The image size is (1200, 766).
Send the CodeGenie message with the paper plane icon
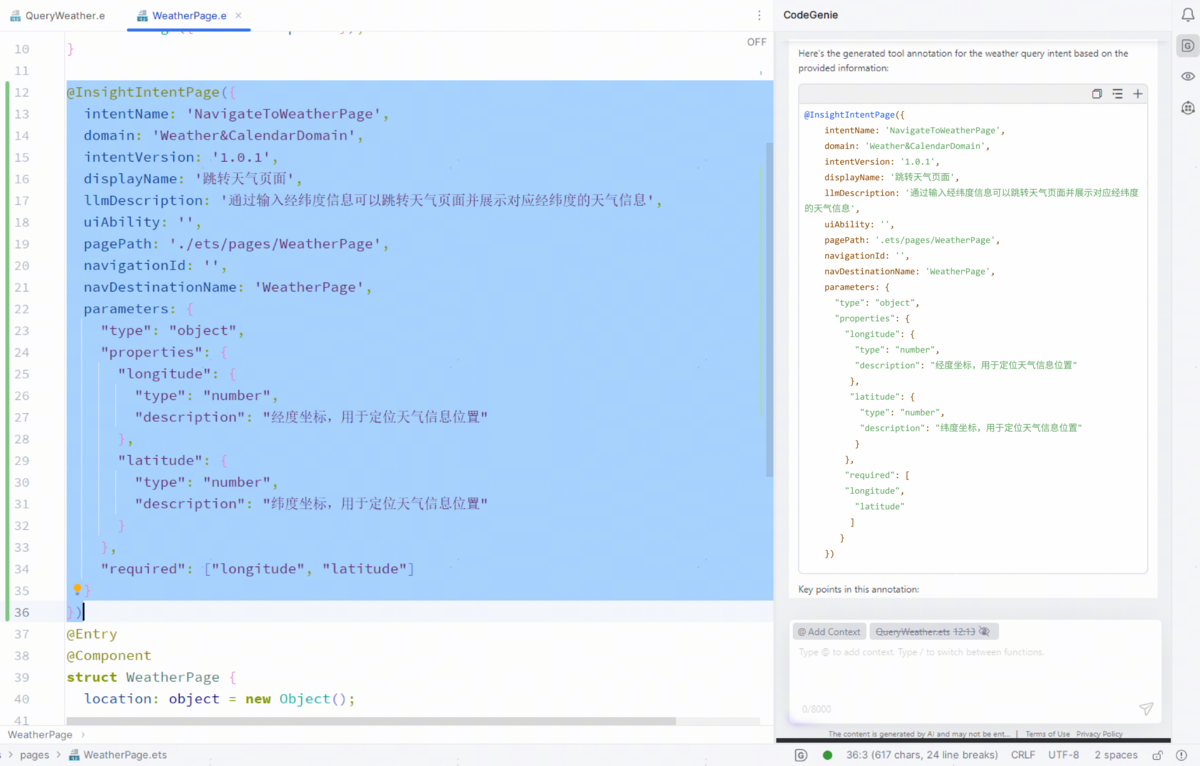tap(1146, 709)
